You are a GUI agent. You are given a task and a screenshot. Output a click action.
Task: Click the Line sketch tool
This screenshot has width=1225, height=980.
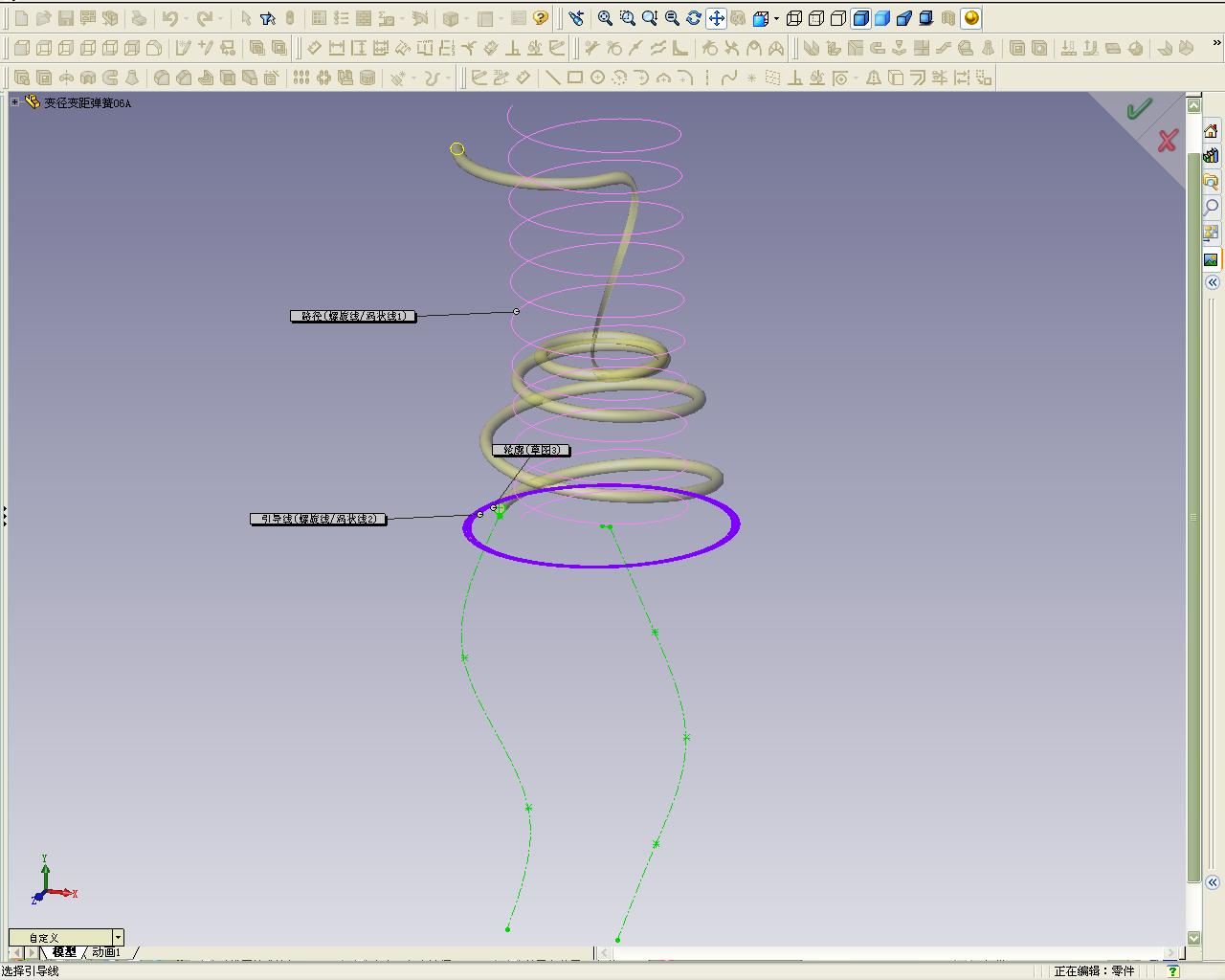coord(552,78)
